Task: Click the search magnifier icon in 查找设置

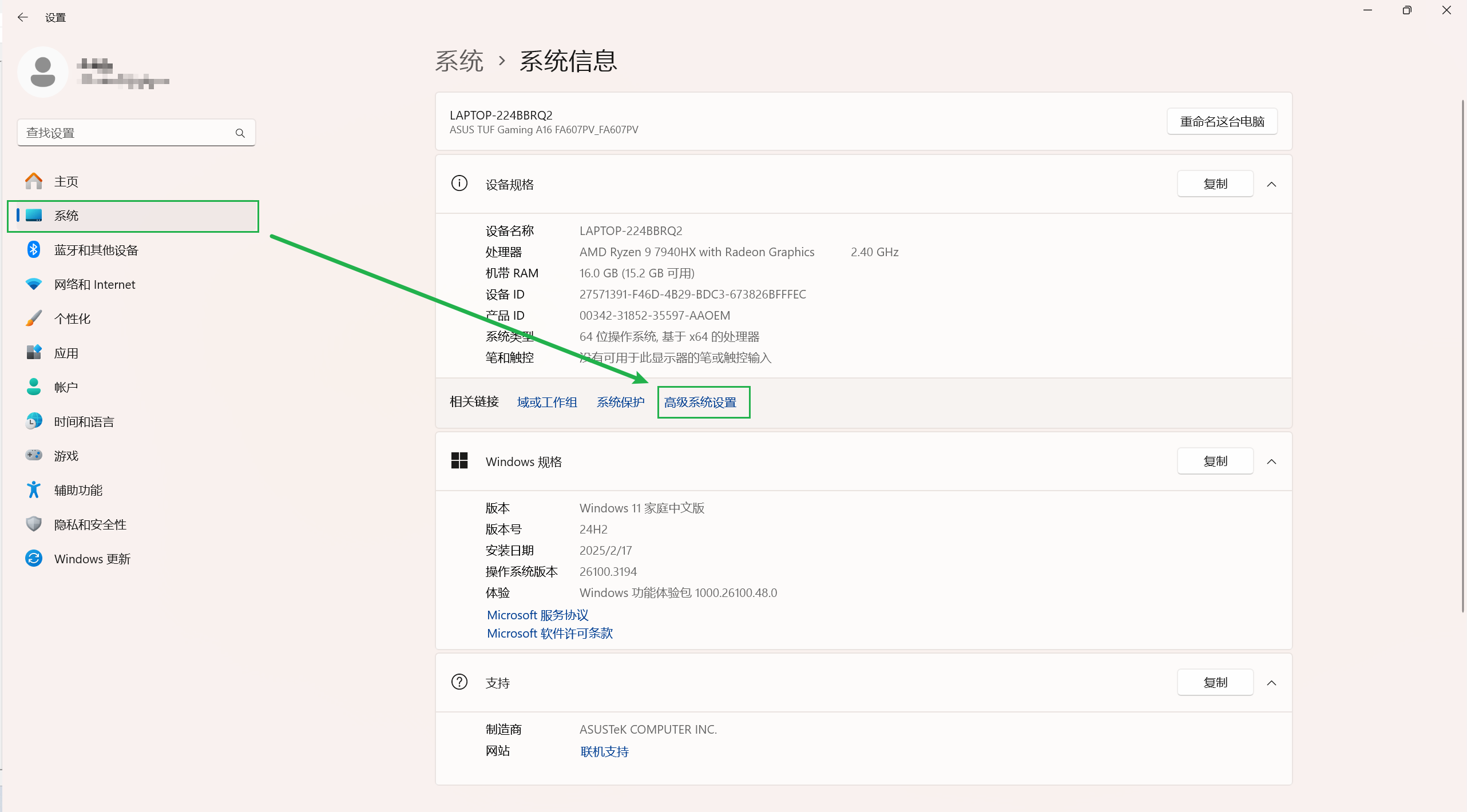Action: click(240, 133)
